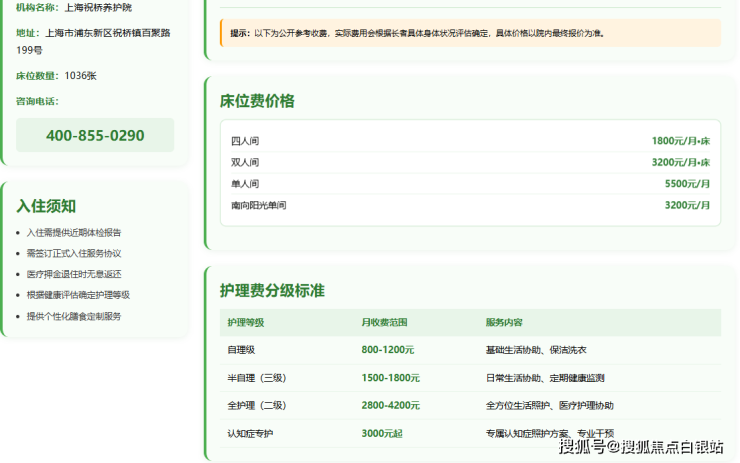
Task: Select the 需签订正式入住服务协议 list item
Action: [x=74, y=253]
